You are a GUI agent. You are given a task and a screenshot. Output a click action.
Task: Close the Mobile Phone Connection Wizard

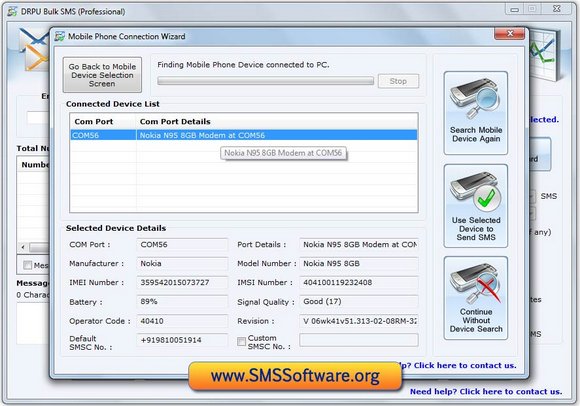click(x=509, y=34)
